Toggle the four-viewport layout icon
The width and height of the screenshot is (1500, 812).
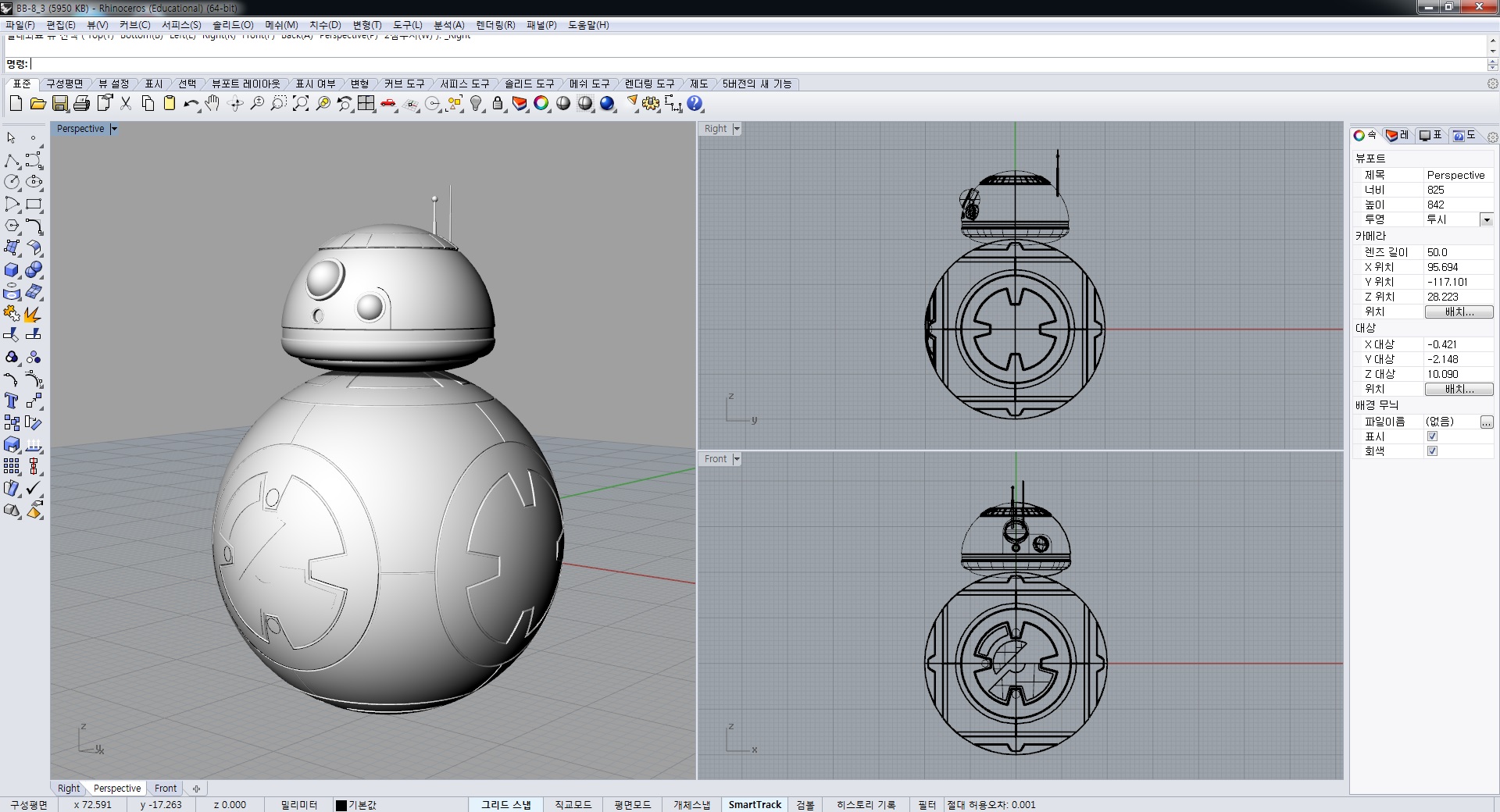(366, 103)
